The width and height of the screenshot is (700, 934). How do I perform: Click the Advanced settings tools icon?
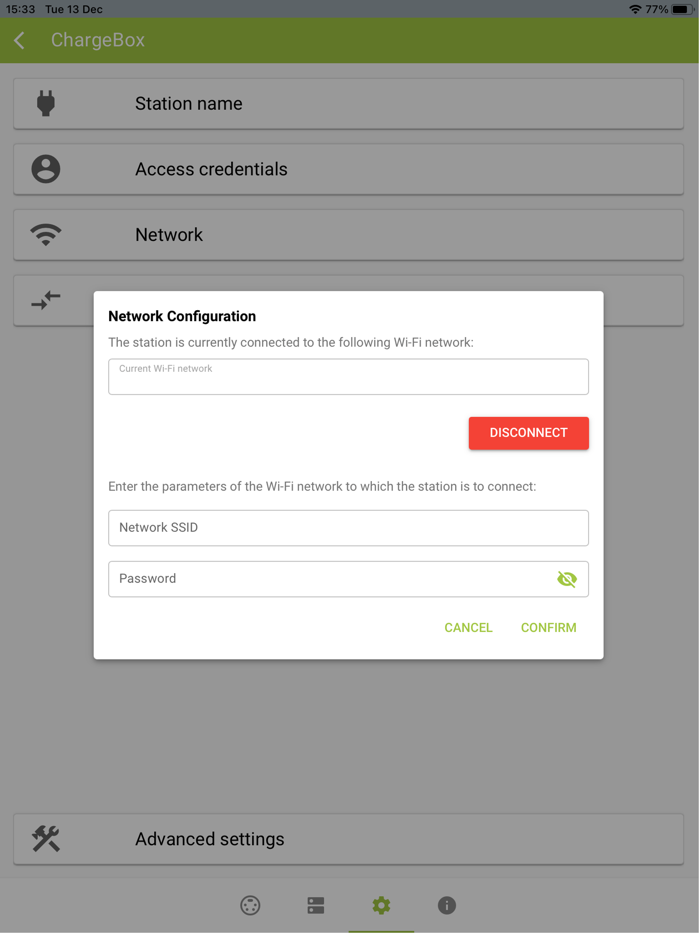46,839
